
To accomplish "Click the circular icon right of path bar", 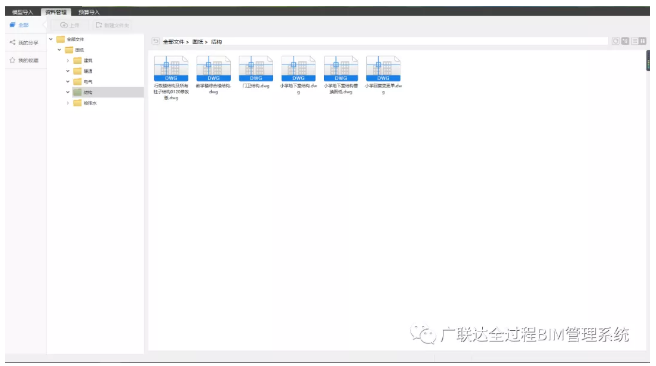I will point(615,41).
